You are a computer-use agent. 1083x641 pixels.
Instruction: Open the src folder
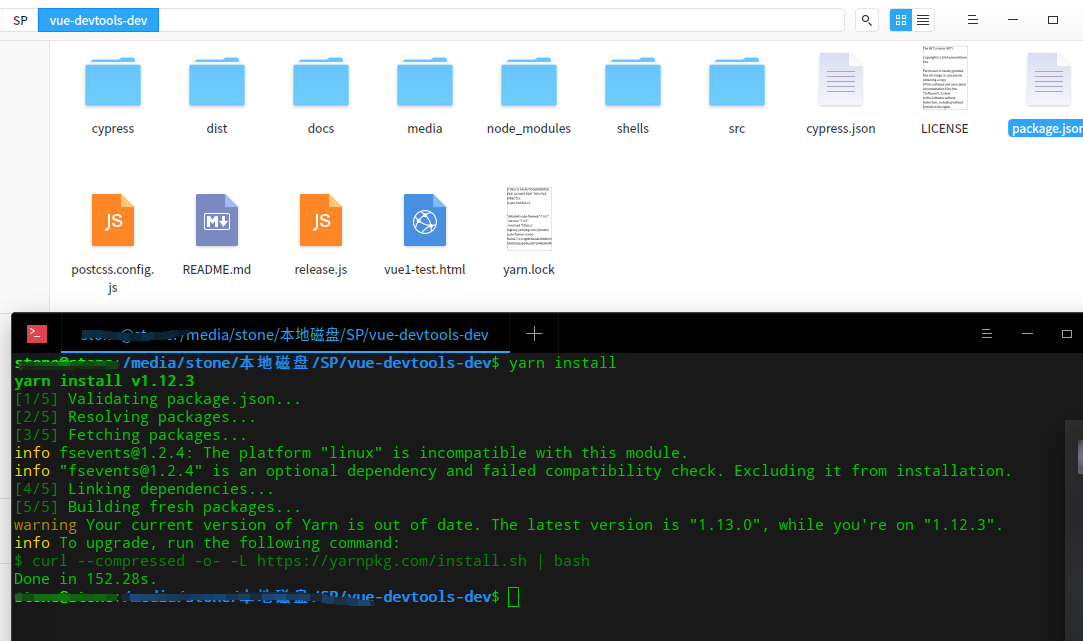[x=737, y=82]
